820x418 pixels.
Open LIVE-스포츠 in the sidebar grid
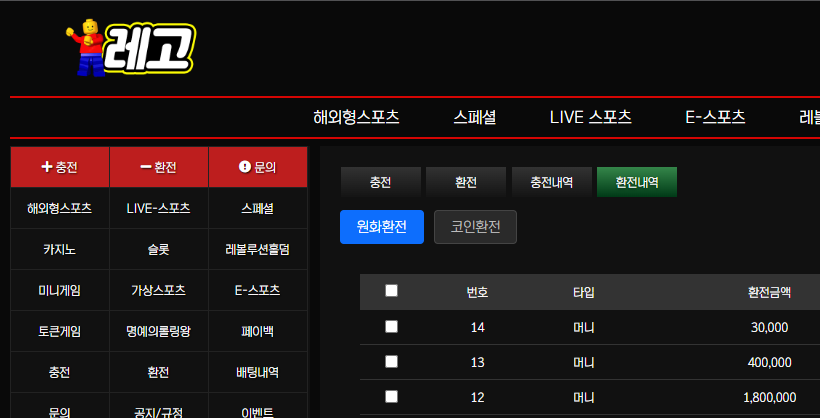[x=158, y=208]
